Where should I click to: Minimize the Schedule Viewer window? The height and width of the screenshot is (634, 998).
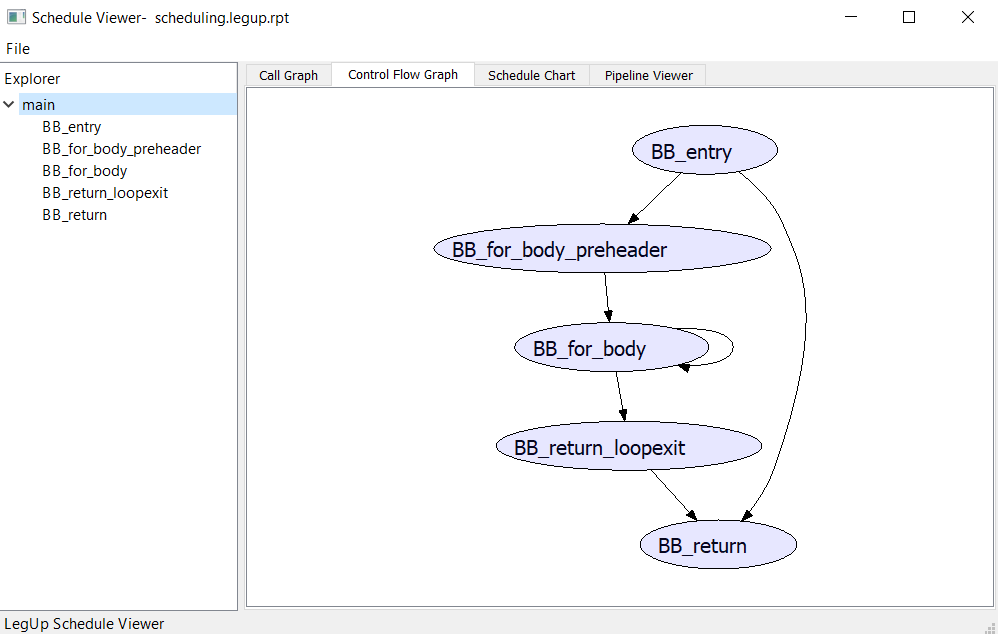(851, 17)
